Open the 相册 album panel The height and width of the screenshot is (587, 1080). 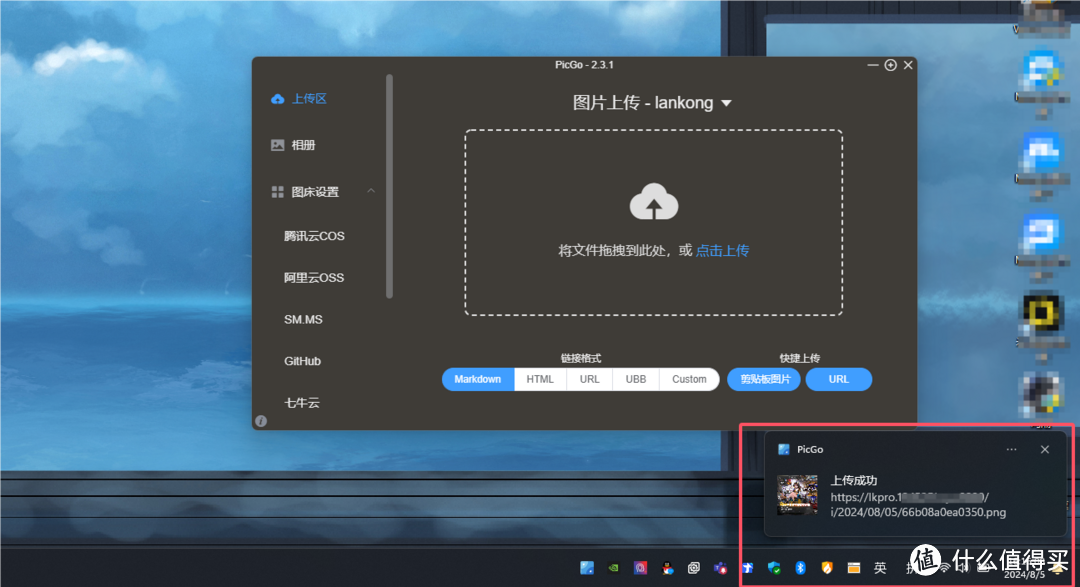tap(277, 145)
